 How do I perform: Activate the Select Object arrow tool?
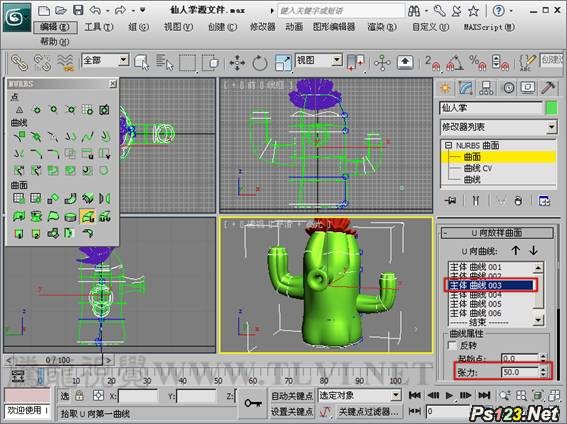coord(141,62)
